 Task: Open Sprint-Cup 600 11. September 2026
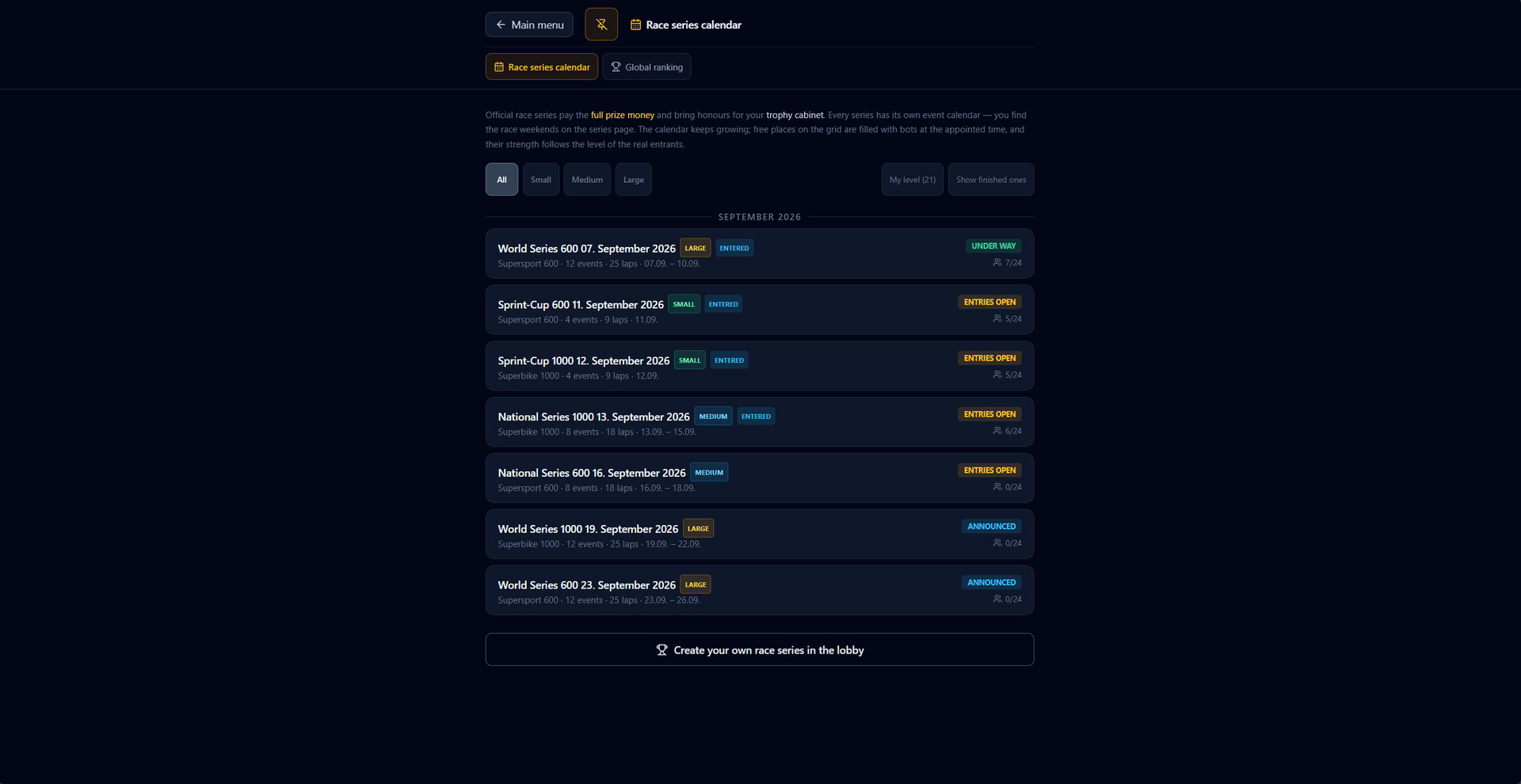coord(760,310)
